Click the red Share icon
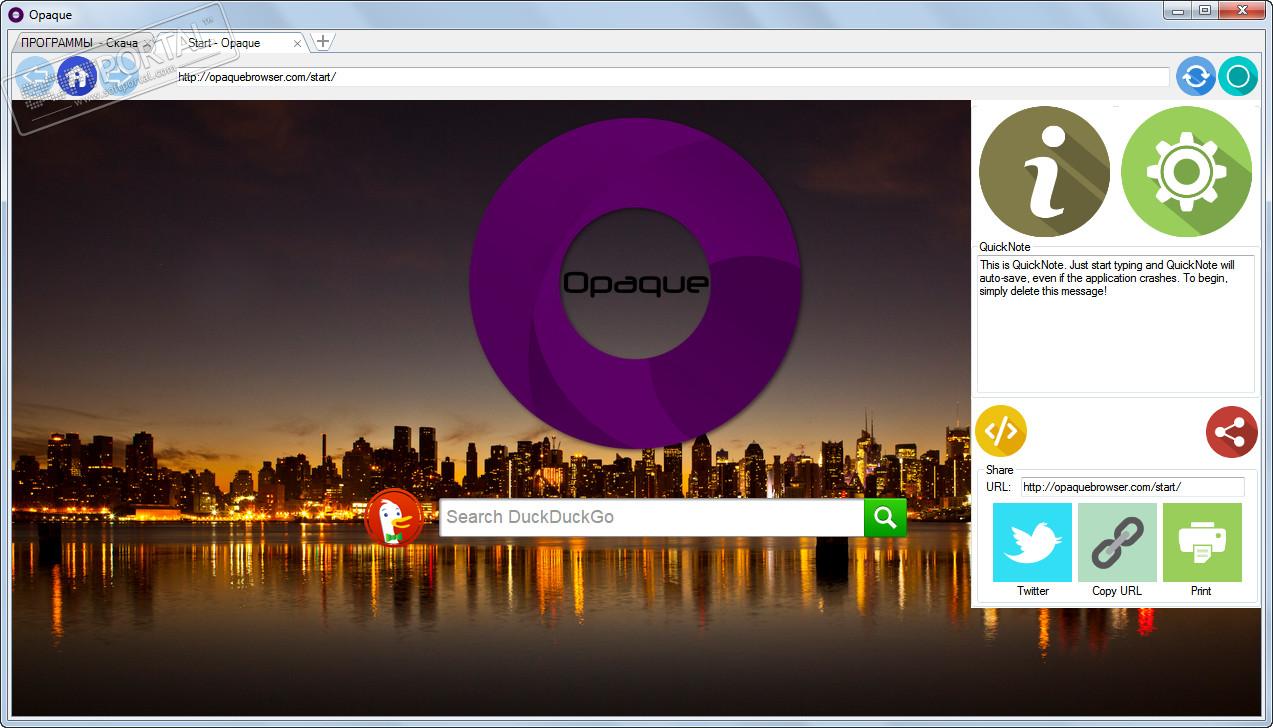This screenshot has height=728, width=1273. (x=1232, y=432)
